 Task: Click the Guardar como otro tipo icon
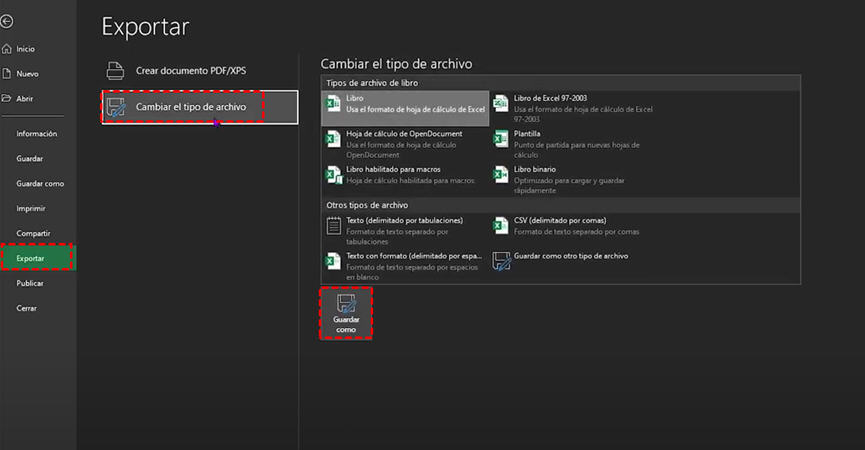click(501, 261)
